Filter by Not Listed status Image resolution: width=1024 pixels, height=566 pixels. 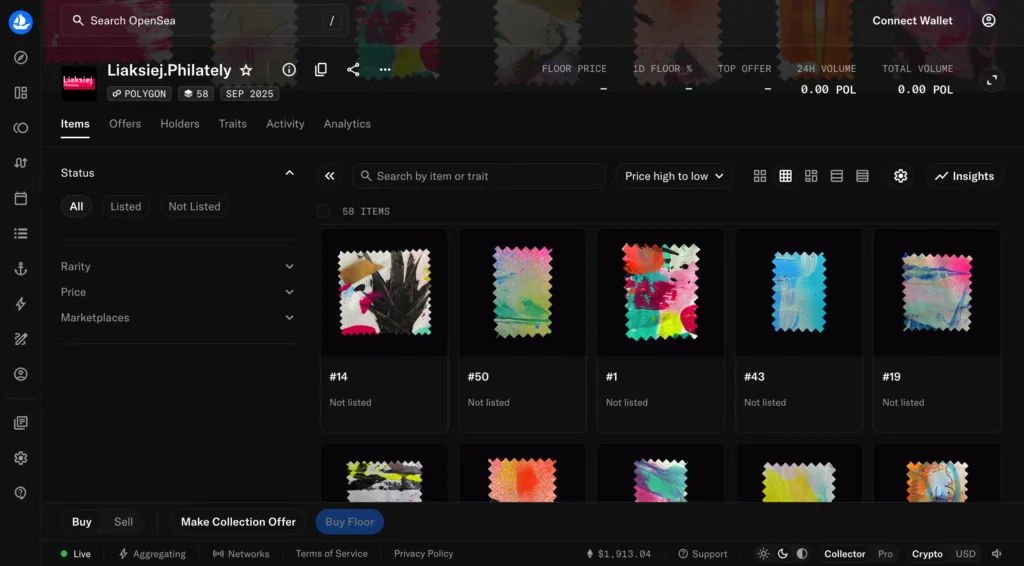click(194, 206)
